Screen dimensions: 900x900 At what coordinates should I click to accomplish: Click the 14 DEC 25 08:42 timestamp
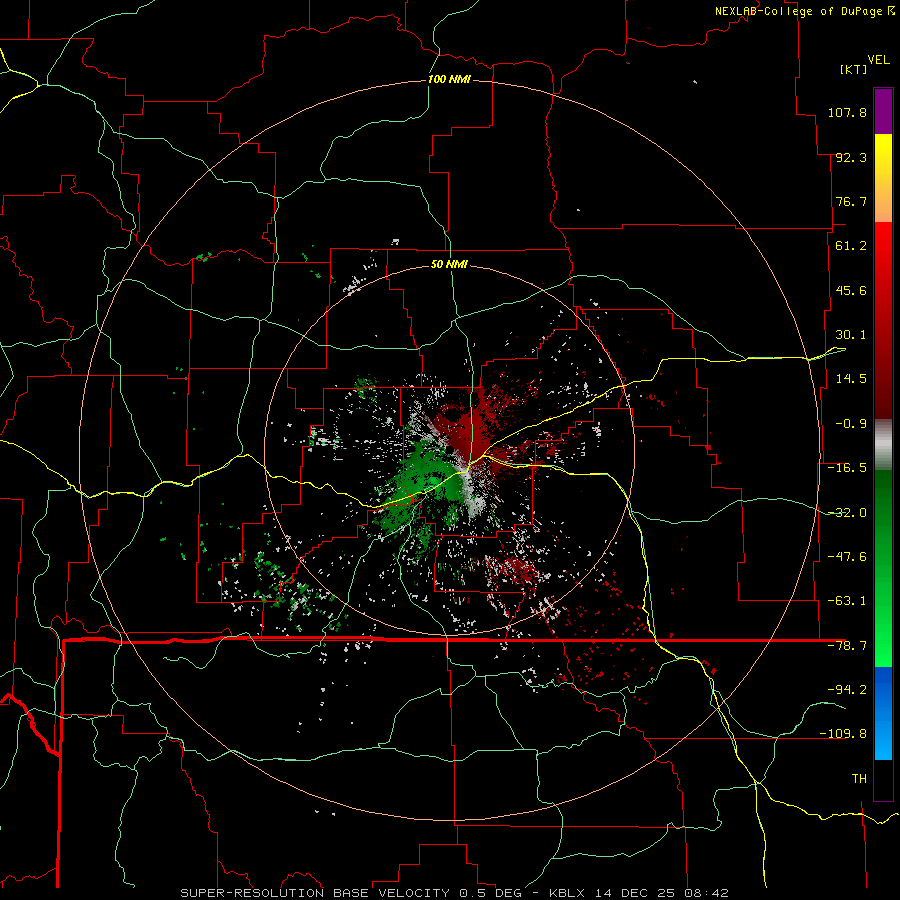[x=662, y=893]
